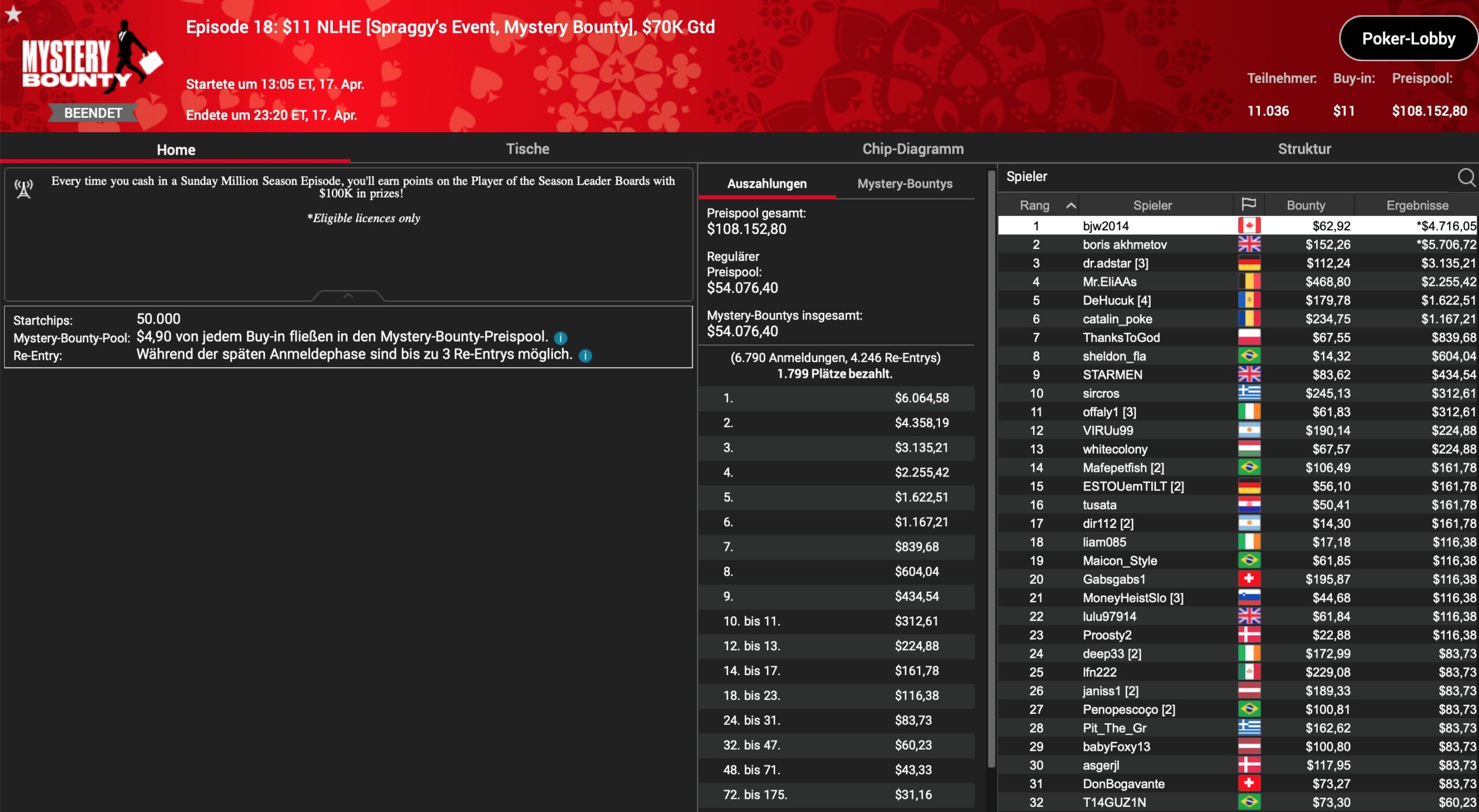Click the Mystery-Bounty-Pool info icon
The image size is (1479, 812).
tap(560, 338)
